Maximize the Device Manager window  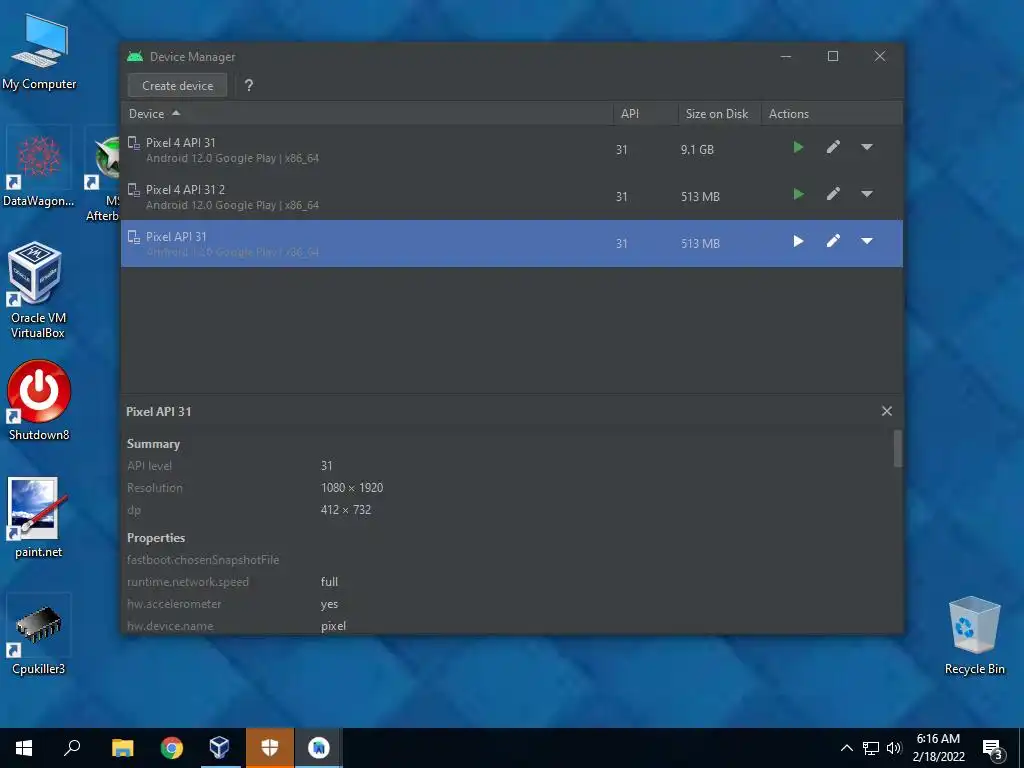point(833,57)
